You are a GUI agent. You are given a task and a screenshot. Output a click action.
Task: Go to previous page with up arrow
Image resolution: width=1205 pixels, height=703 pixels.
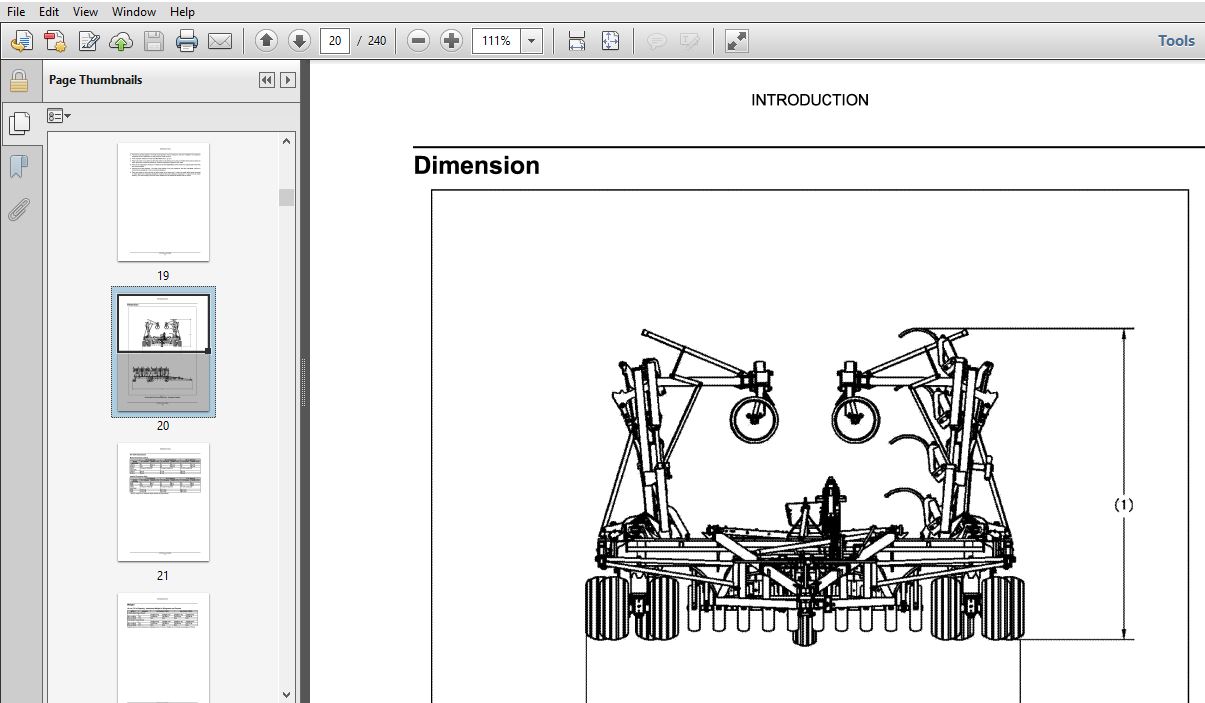coord(266,41)
